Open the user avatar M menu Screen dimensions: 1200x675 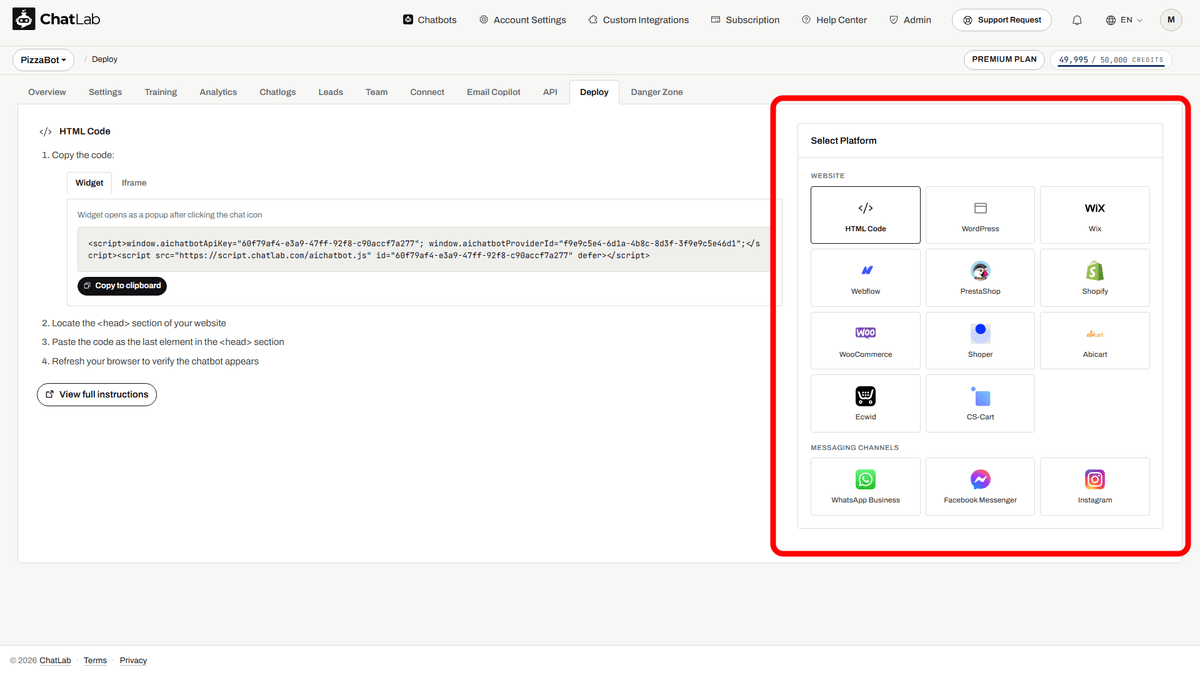point(1171,20)
